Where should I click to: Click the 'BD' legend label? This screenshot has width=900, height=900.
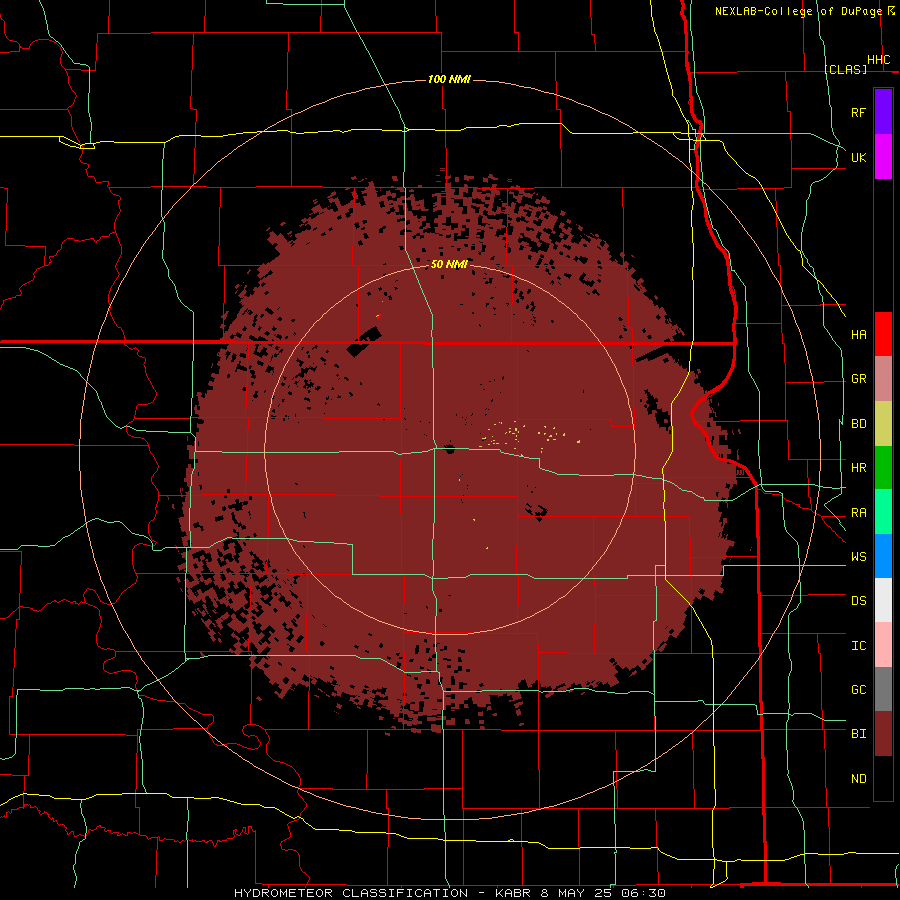858,424
